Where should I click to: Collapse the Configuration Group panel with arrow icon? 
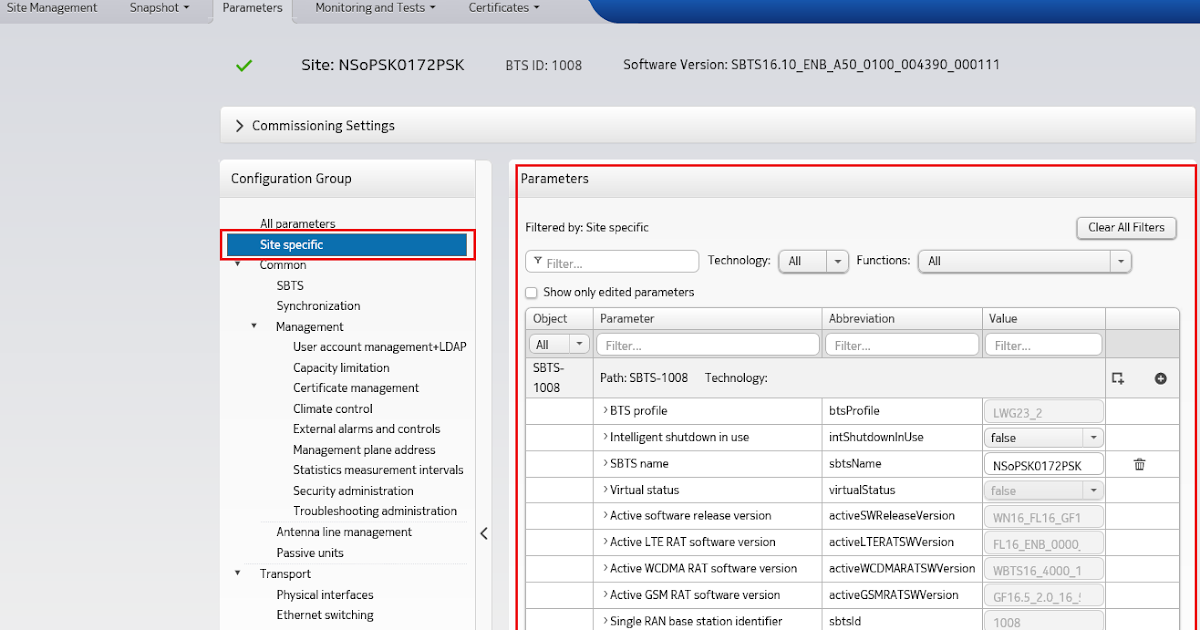[484, 533]
